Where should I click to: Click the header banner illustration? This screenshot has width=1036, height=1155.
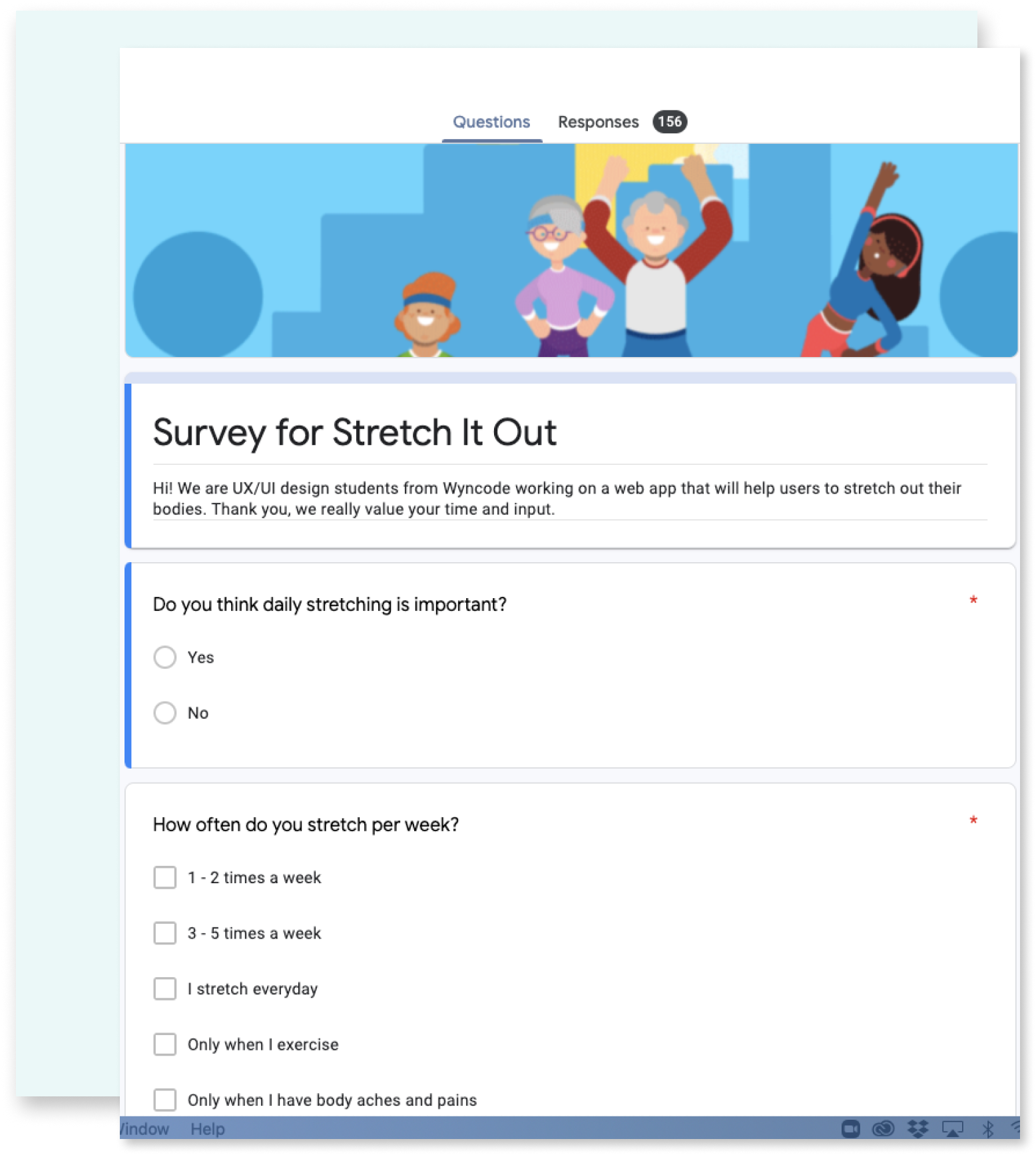tap(571, 250)
